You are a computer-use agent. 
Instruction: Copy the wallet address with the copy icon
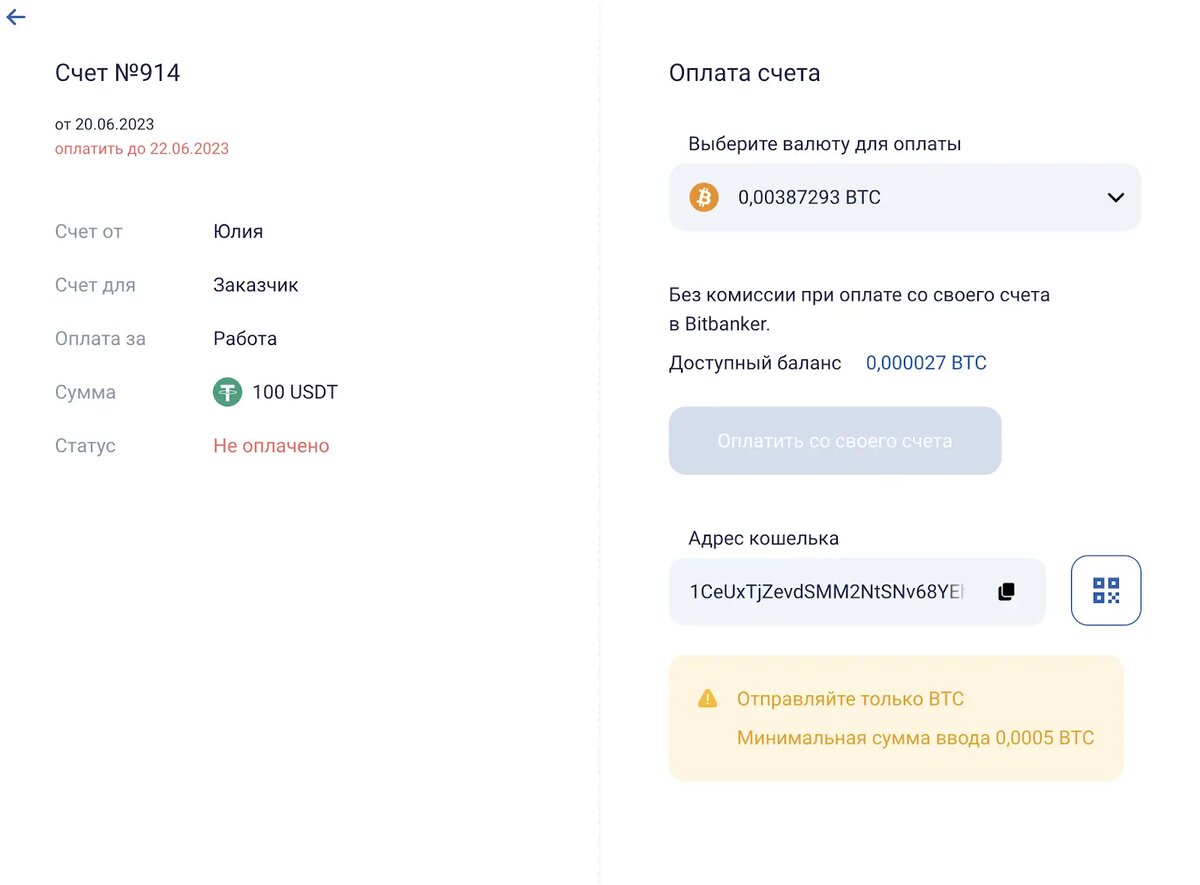click(1006, 592)
